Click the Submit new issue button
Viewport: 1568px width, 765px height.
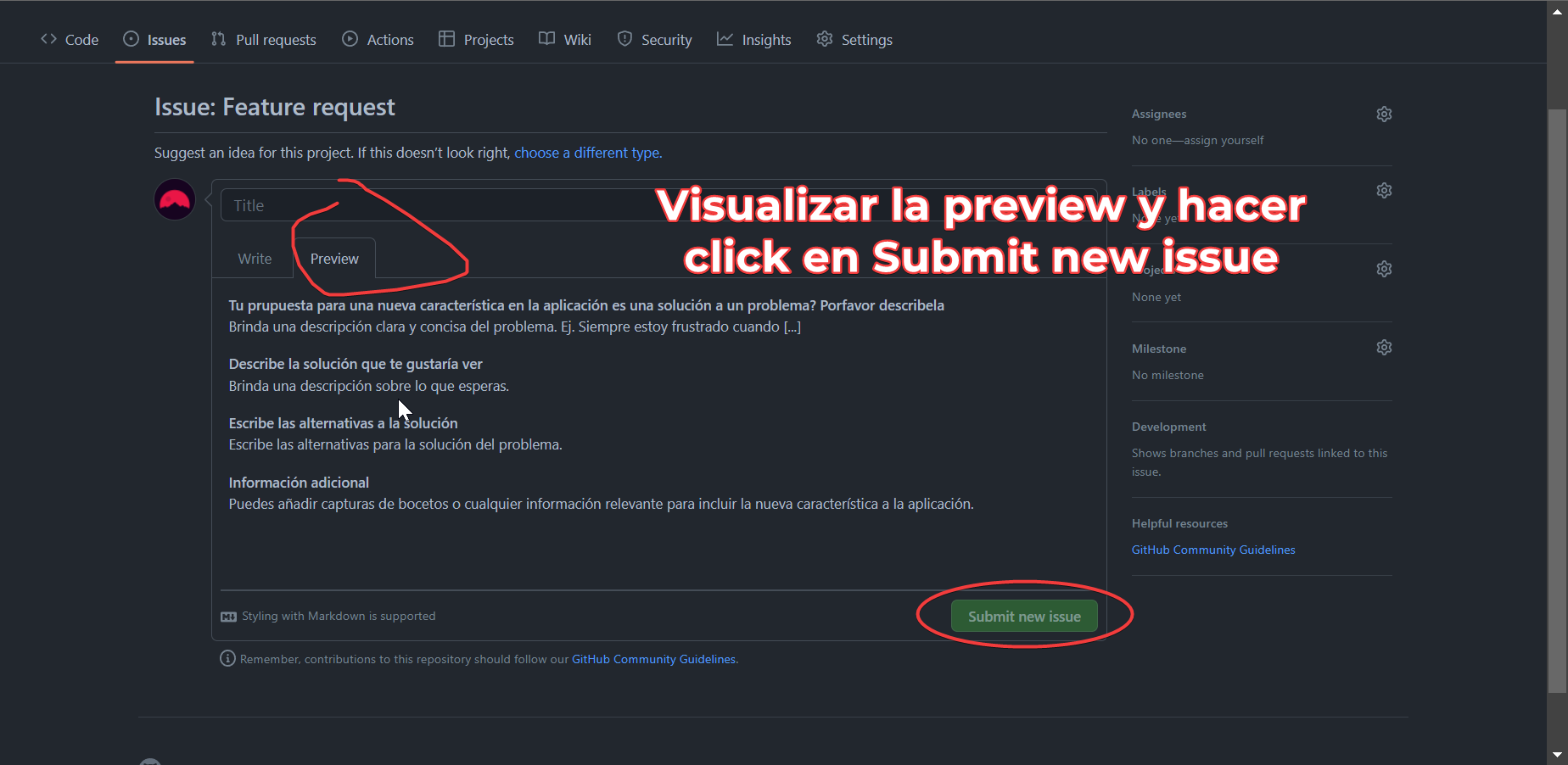pyautogui.click(x=1024, y=617)
